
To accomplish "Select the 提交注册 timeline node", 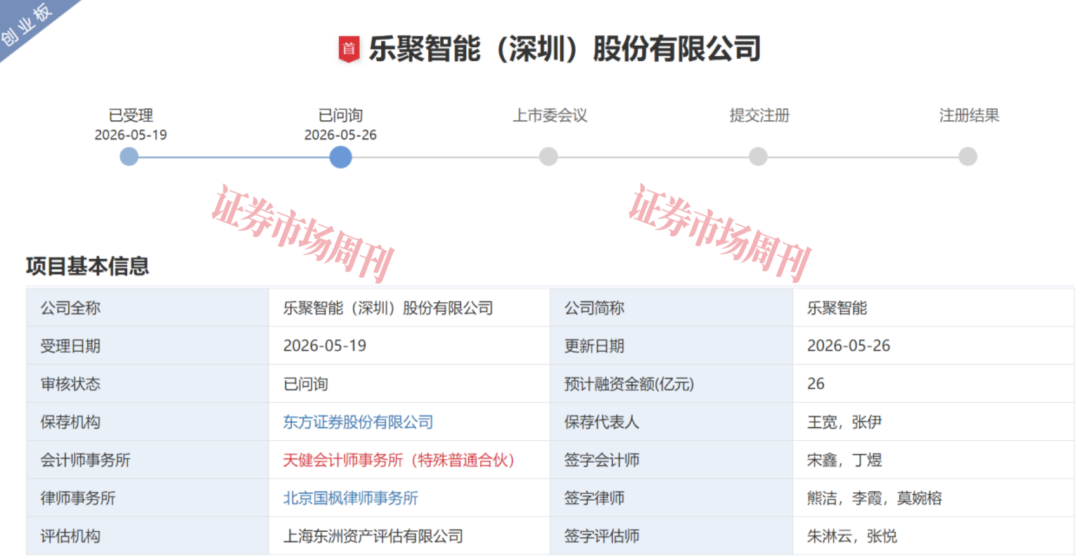I will [x=758, y=156].
